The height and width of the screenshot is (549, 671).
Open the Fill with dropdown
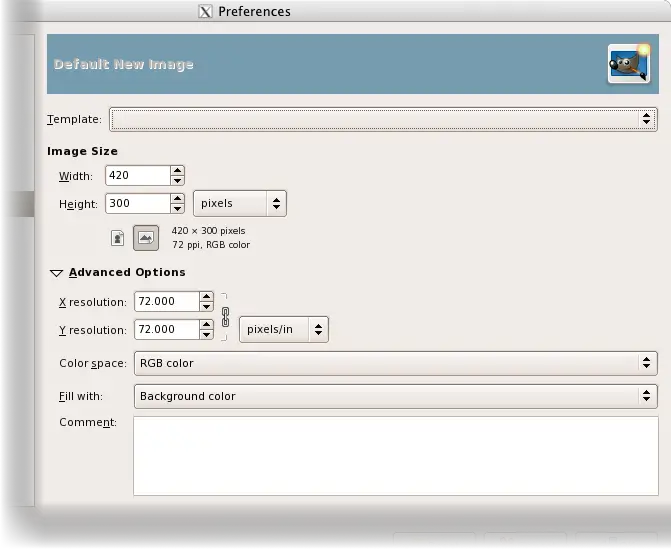pos(395,396)
